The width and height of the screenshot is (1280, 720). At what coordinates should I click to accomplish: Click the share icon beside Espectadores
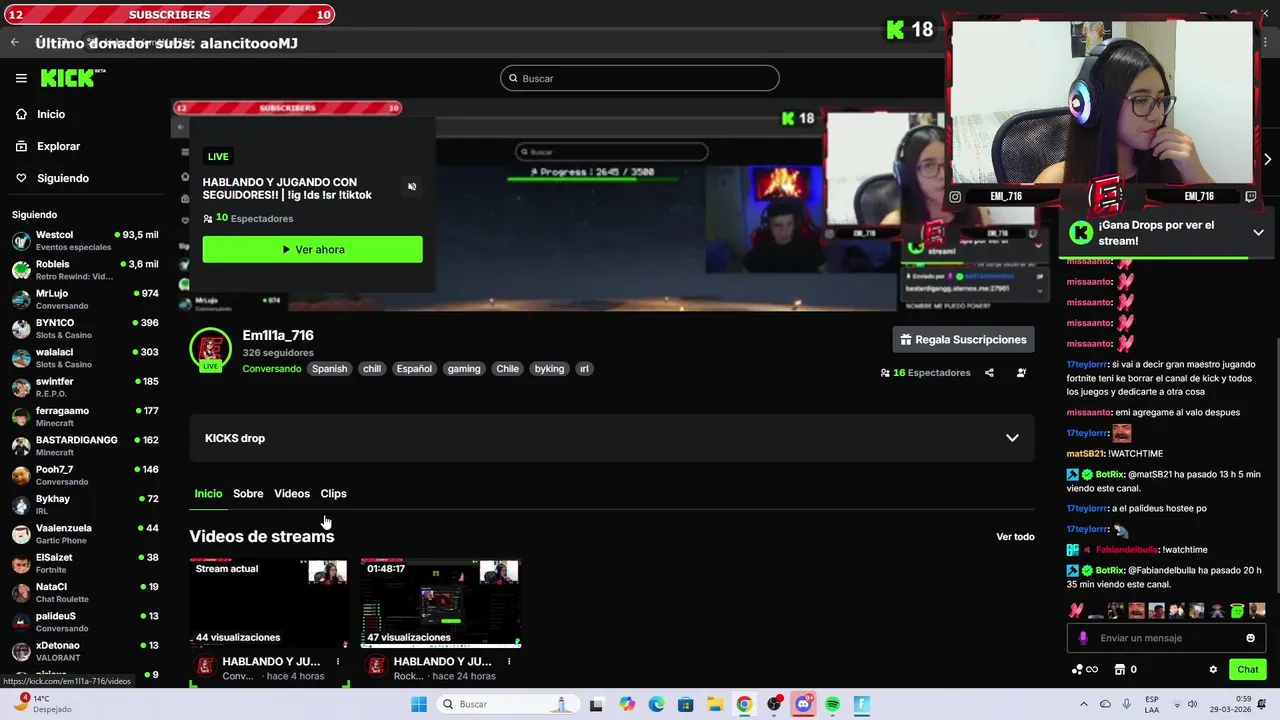[989, 373]
